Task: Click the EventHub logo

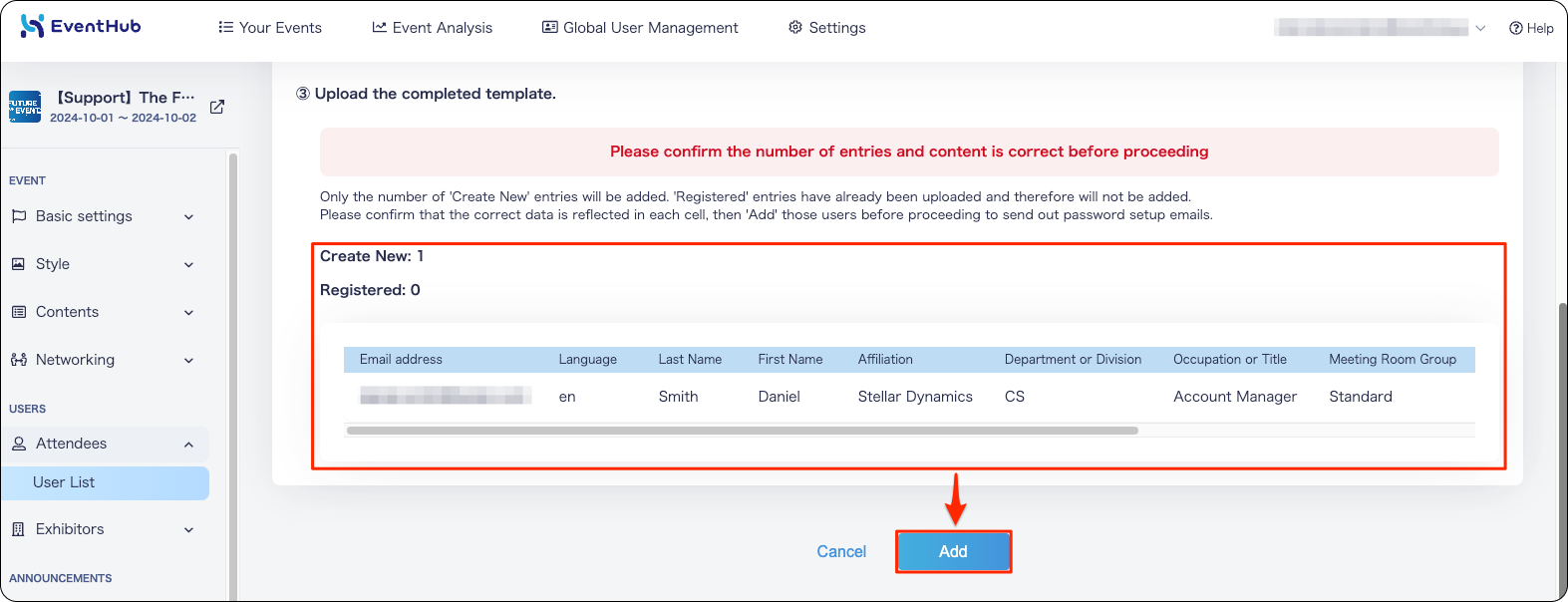Action: [81, 26]
